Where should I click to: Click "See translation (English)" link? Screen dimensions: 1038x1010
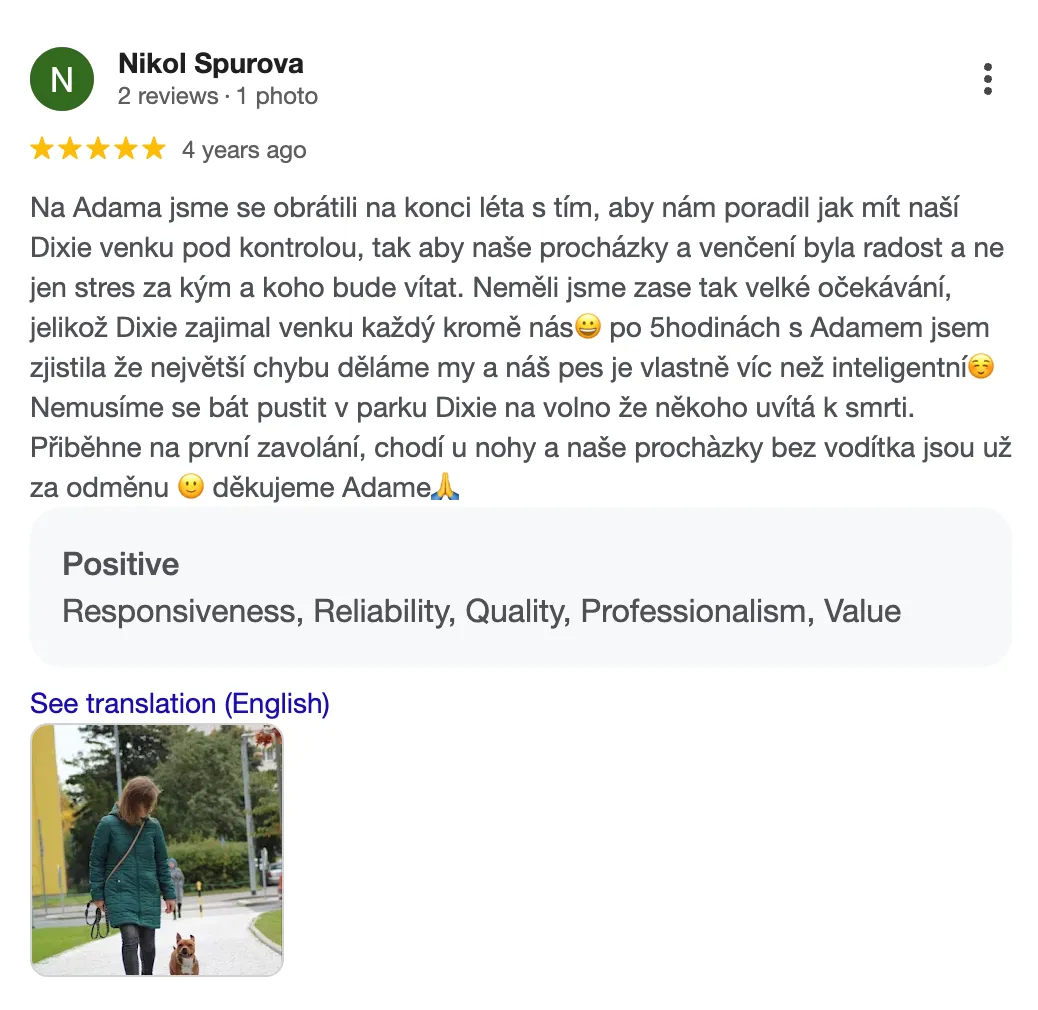coord(180,704)
